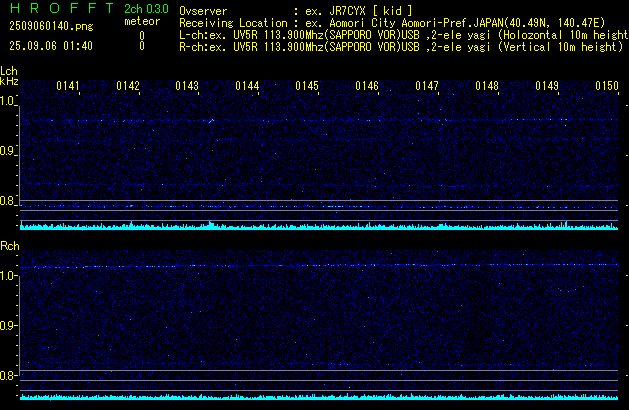Click the Lch 1.0 kHz axis label
The width and height of the screenshot is (629, 410).
tap(7, 101)
